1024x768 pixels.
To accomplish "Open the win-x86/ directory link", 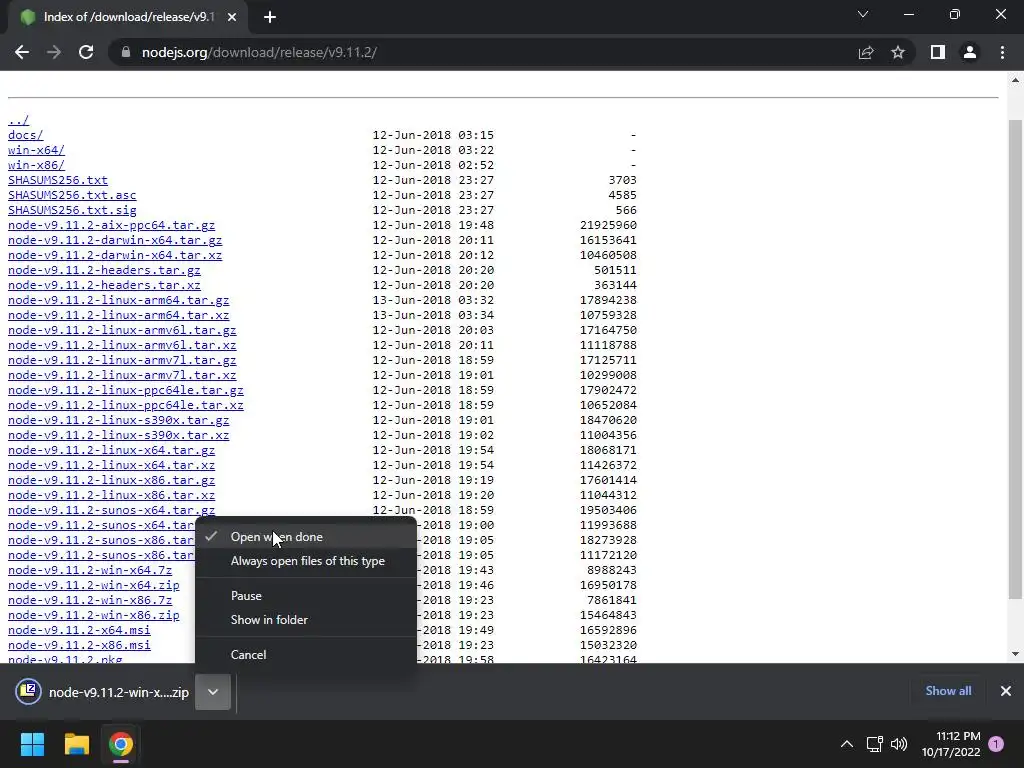I will pos(37,165).
